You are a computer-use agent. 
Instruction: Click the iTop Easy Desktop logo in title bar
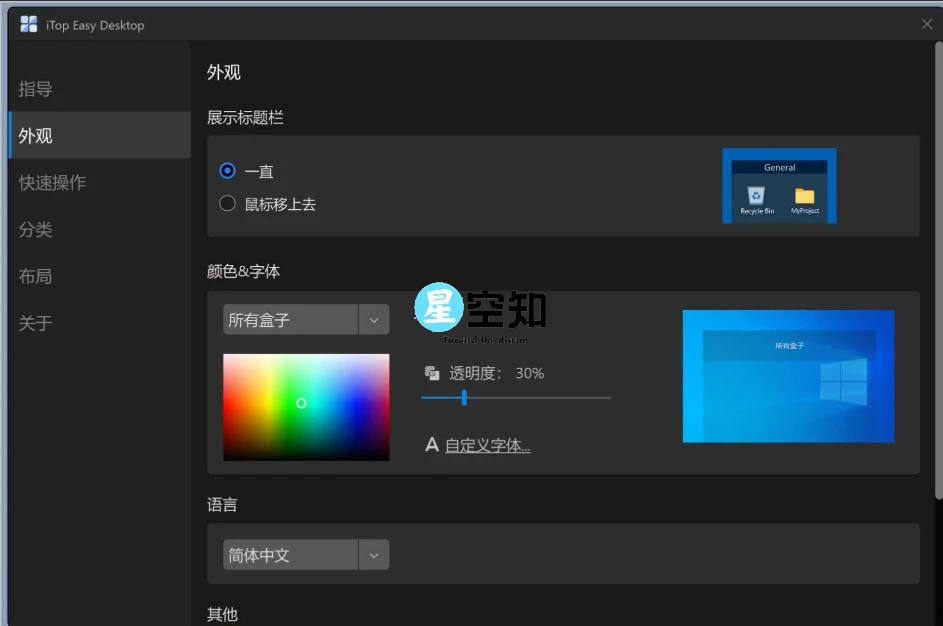click(x=29, y=23)
